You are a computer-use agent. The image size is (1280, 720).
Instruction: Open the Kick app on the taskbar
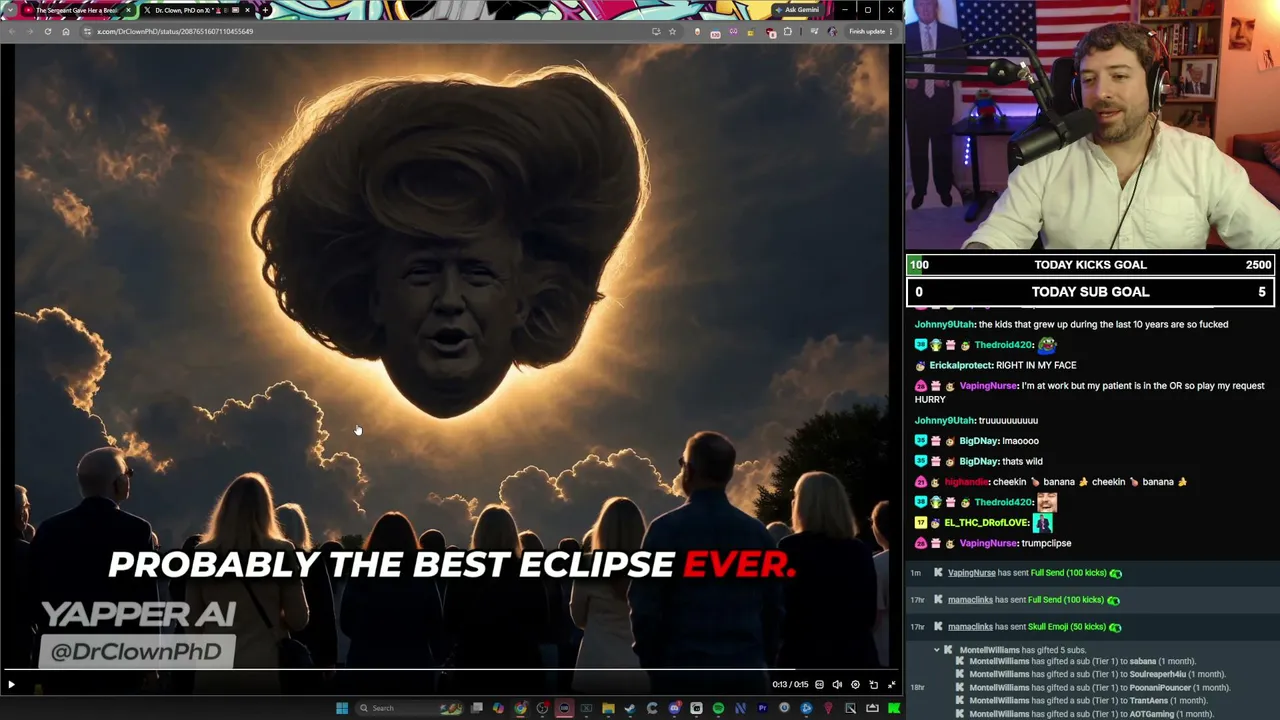(894, 708)
